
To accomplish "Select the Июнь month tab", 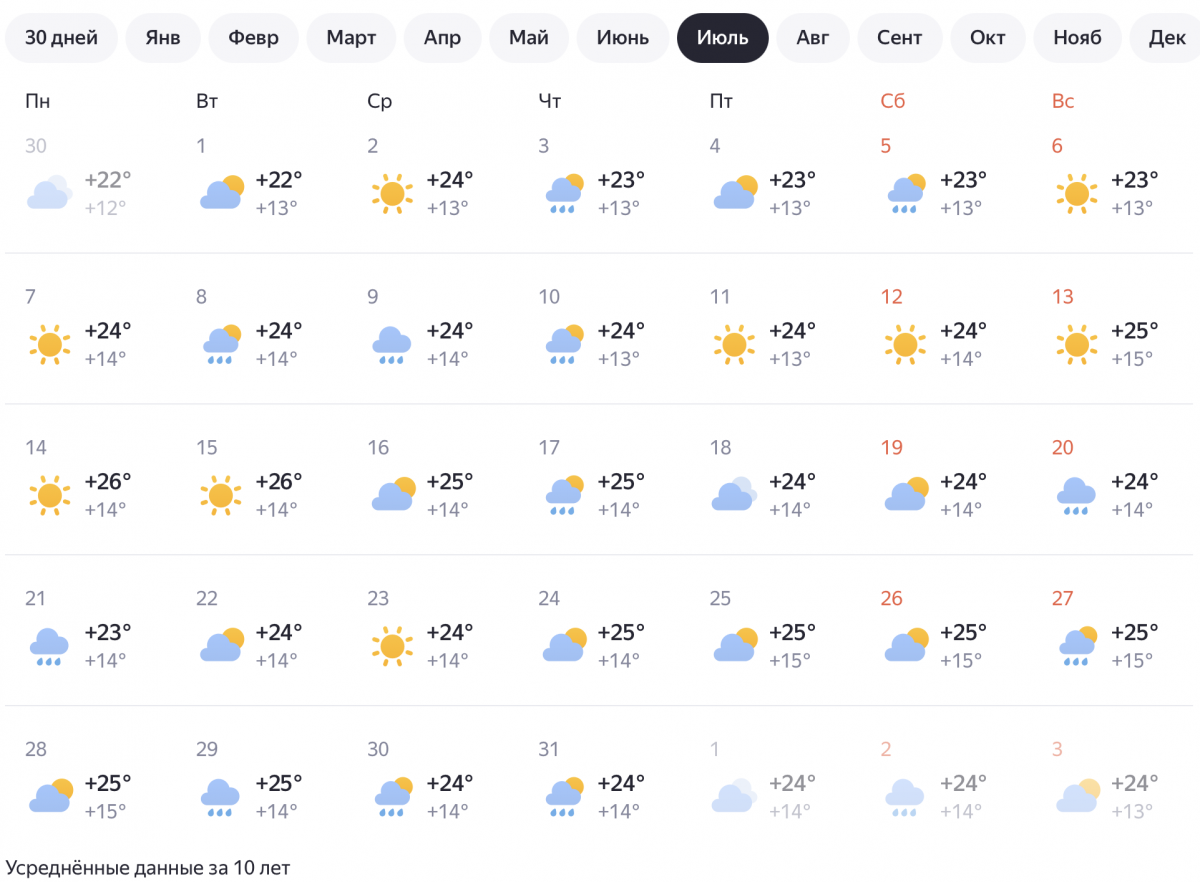I will (x=622, y=38).
